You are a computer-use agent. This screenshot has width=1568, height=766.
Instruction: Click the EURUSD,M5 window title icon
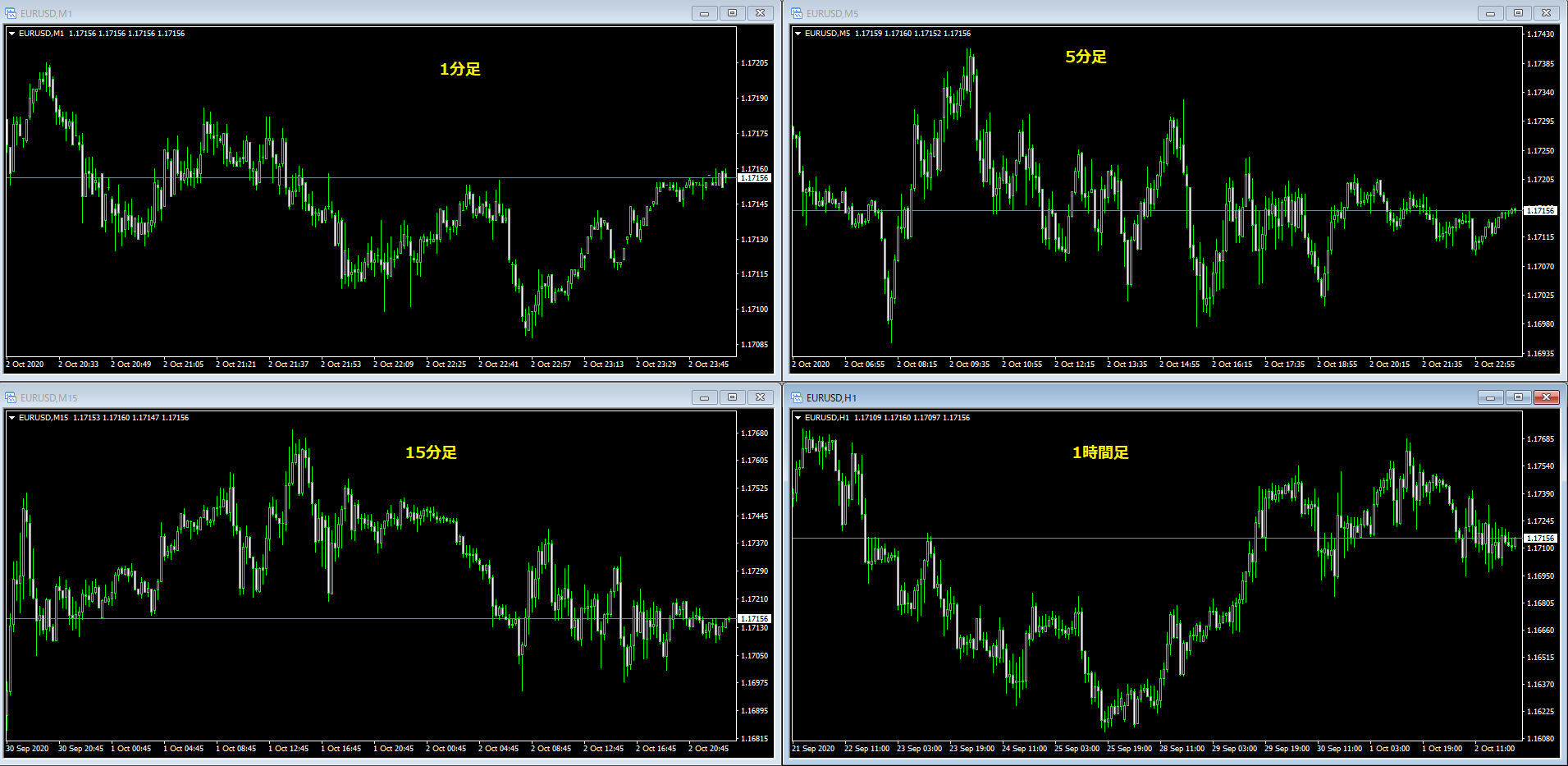797,13
